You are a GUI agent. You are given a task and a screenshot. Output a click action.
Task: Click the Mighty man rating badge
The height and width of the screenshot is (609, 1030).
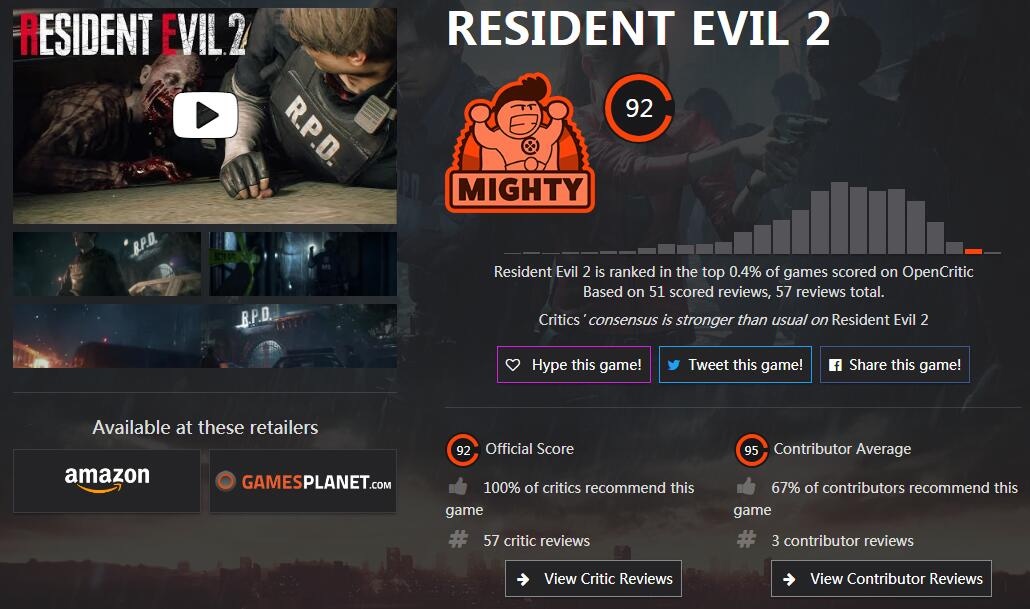click(x=520, y=143)
